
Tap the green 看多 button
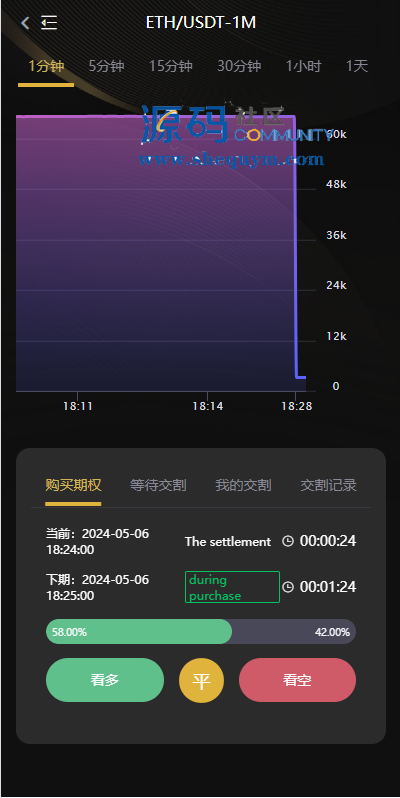(105, 680)
